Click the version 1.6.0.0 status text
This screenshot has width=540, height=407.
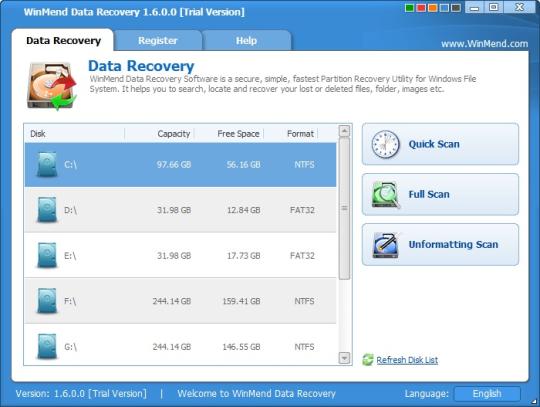(x=81, y=394)
